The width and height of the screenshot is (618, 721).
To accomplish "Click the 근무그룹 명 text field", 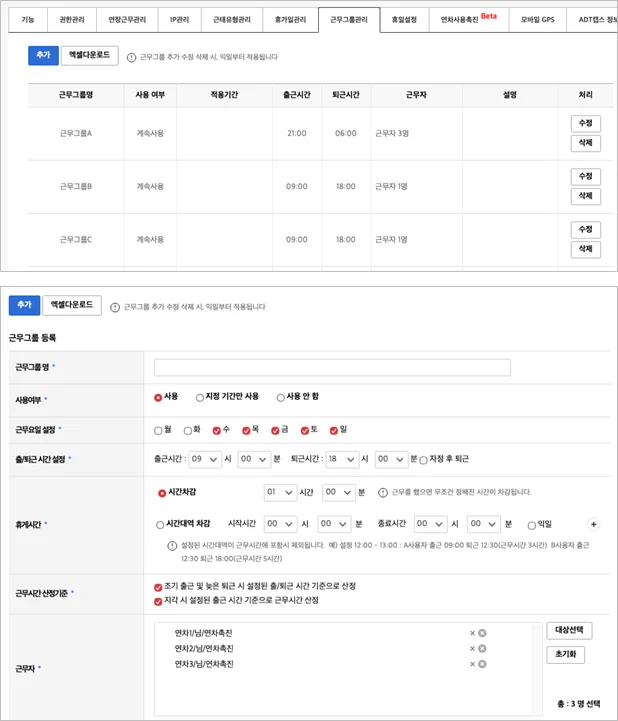I will (x=331, y=367).
